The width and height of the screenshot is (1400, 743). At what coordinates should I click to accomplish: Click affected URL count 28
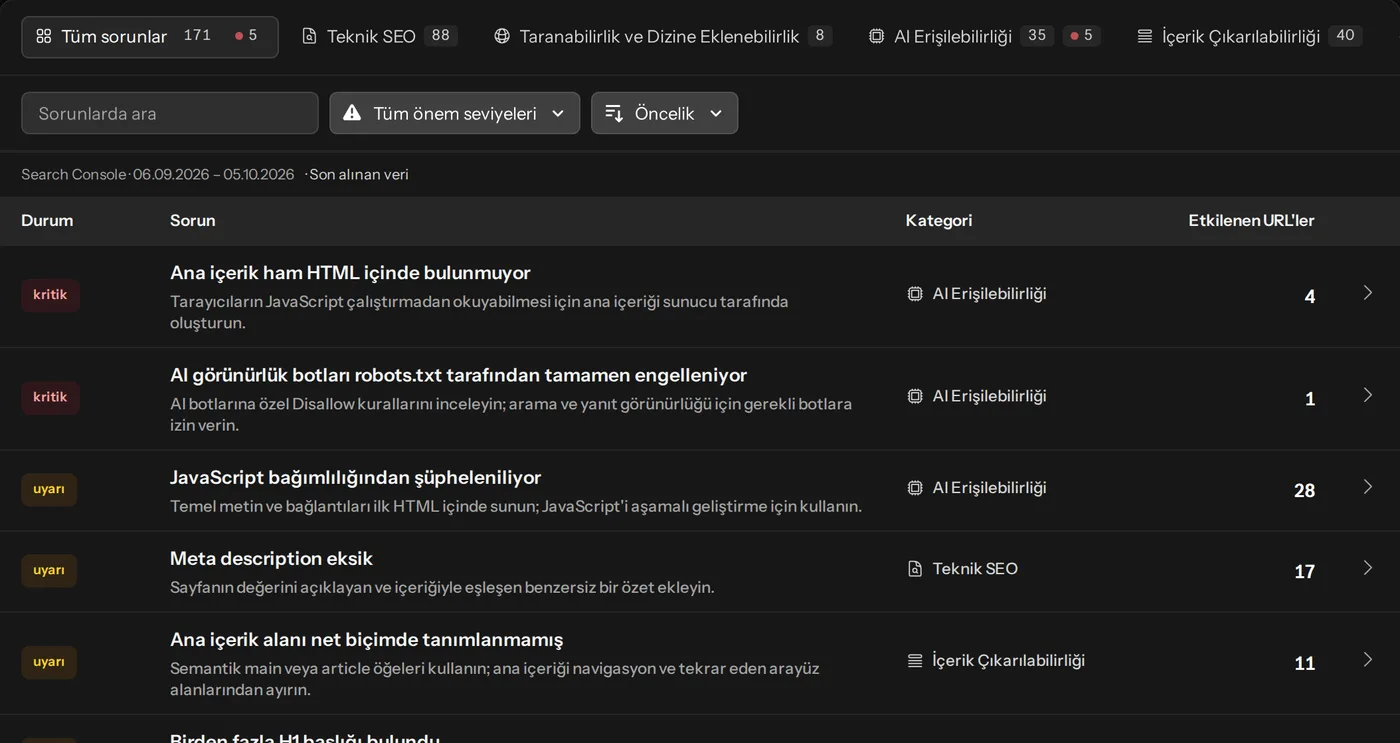(1304, 490)
